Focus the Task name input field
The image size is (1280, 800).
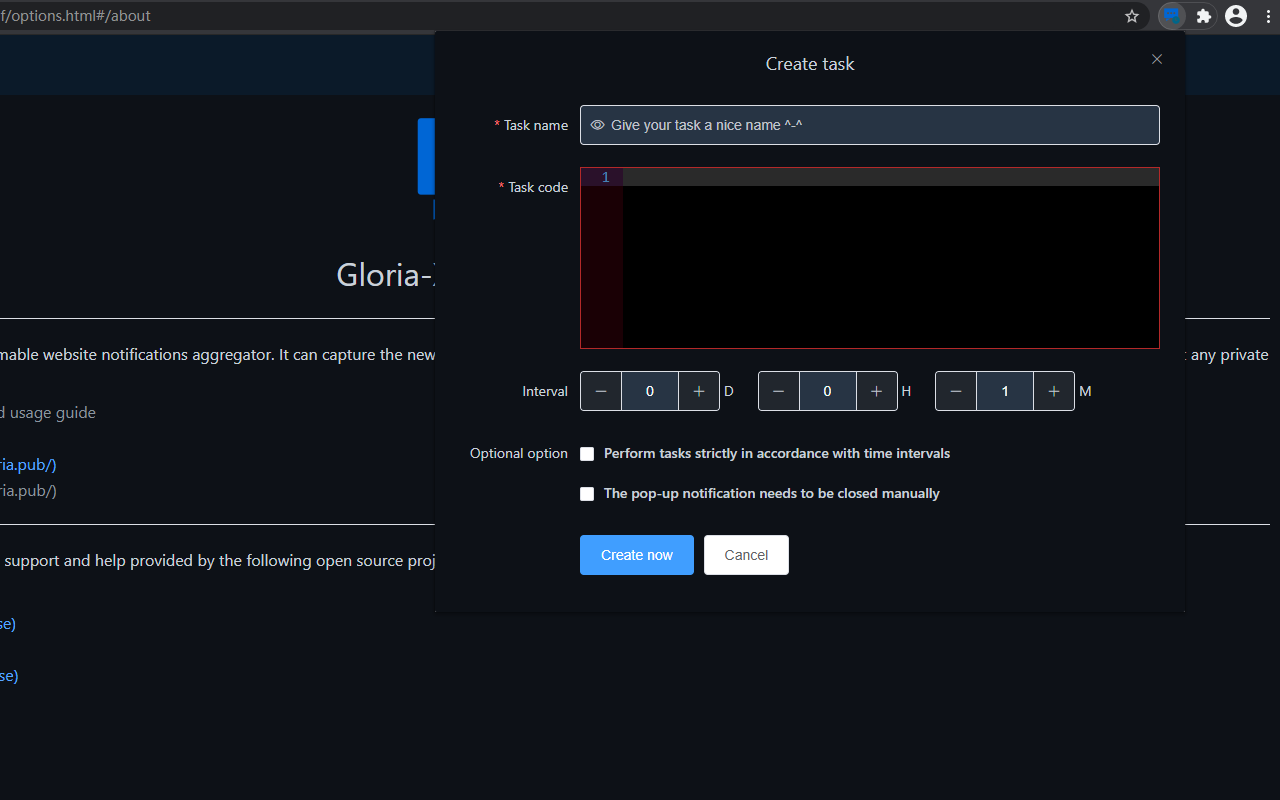tap(870, 125)
